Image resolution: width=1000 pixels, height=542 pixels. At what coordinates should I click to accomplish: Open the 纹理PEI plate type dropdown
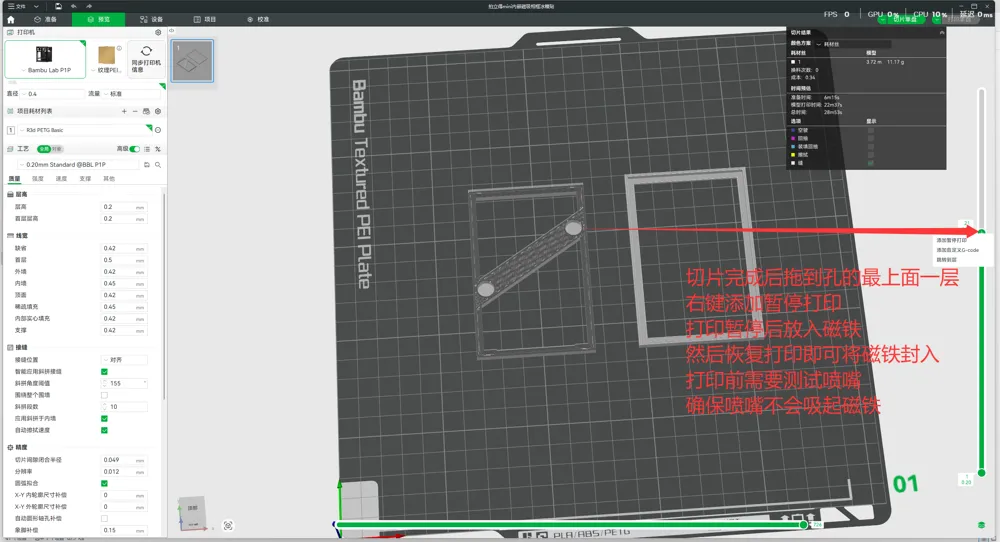coord(107,59)
